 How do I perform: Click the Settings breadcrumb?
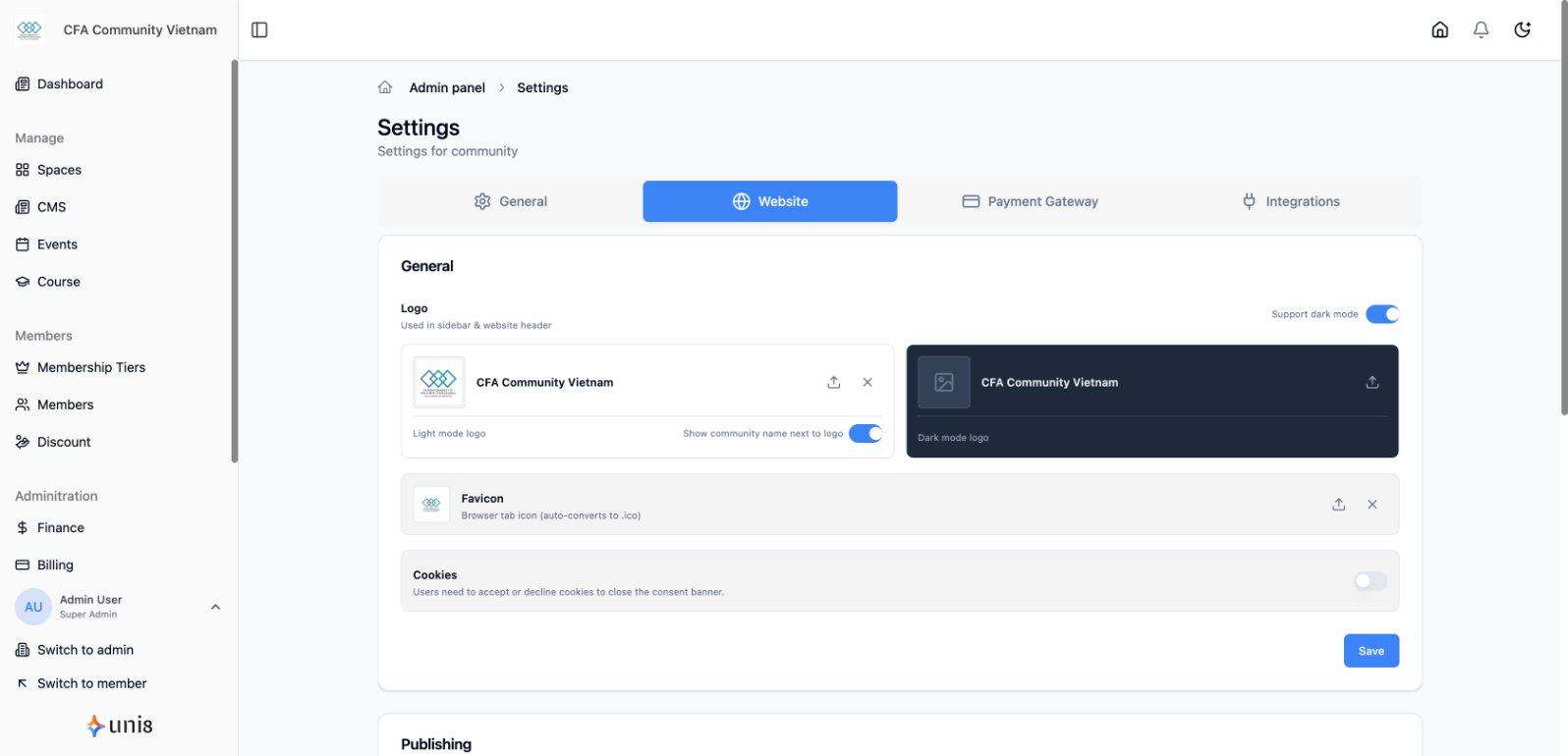coord(542,87)
